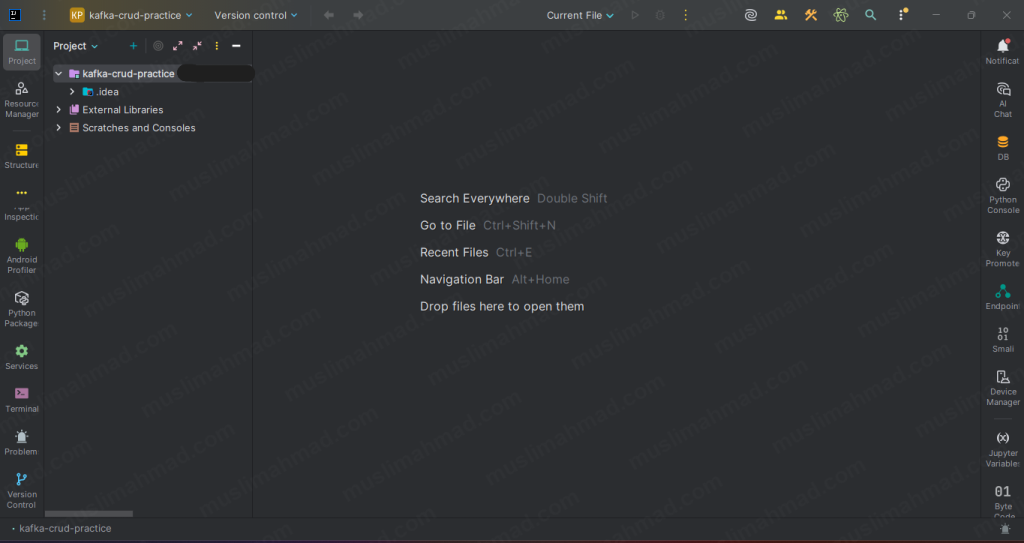Click the Run button
This screenshot has height=543, width=1024.
(635, 15)
